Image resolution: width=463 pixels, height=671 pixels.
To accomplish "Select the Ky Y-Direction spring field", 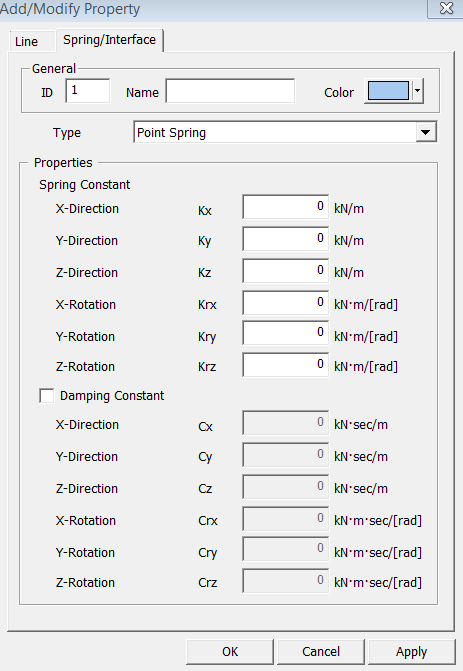I will 285,239.
